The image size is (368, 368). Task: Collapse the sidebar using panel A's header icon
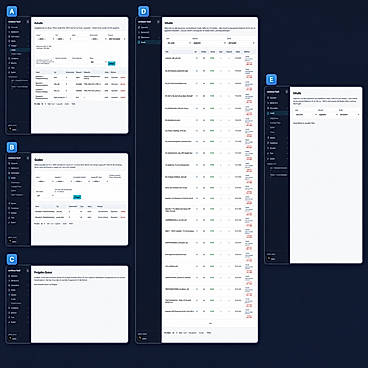27,22
